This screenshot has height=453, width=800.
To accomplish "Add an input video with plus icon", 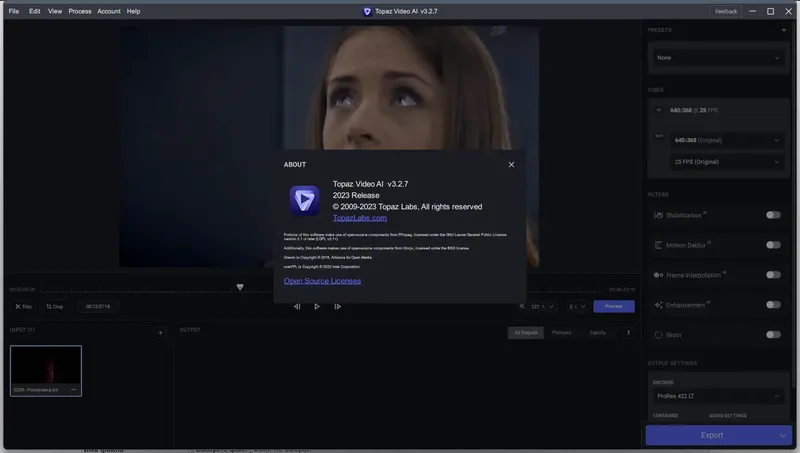I will point(160,333).
